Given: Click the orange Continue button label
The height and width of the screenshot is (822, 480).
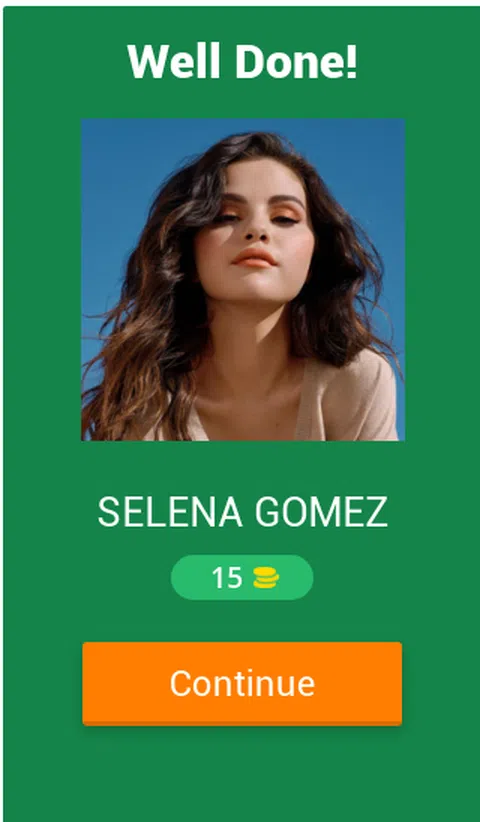Looking at the screenshot, I should coord(242,683).
